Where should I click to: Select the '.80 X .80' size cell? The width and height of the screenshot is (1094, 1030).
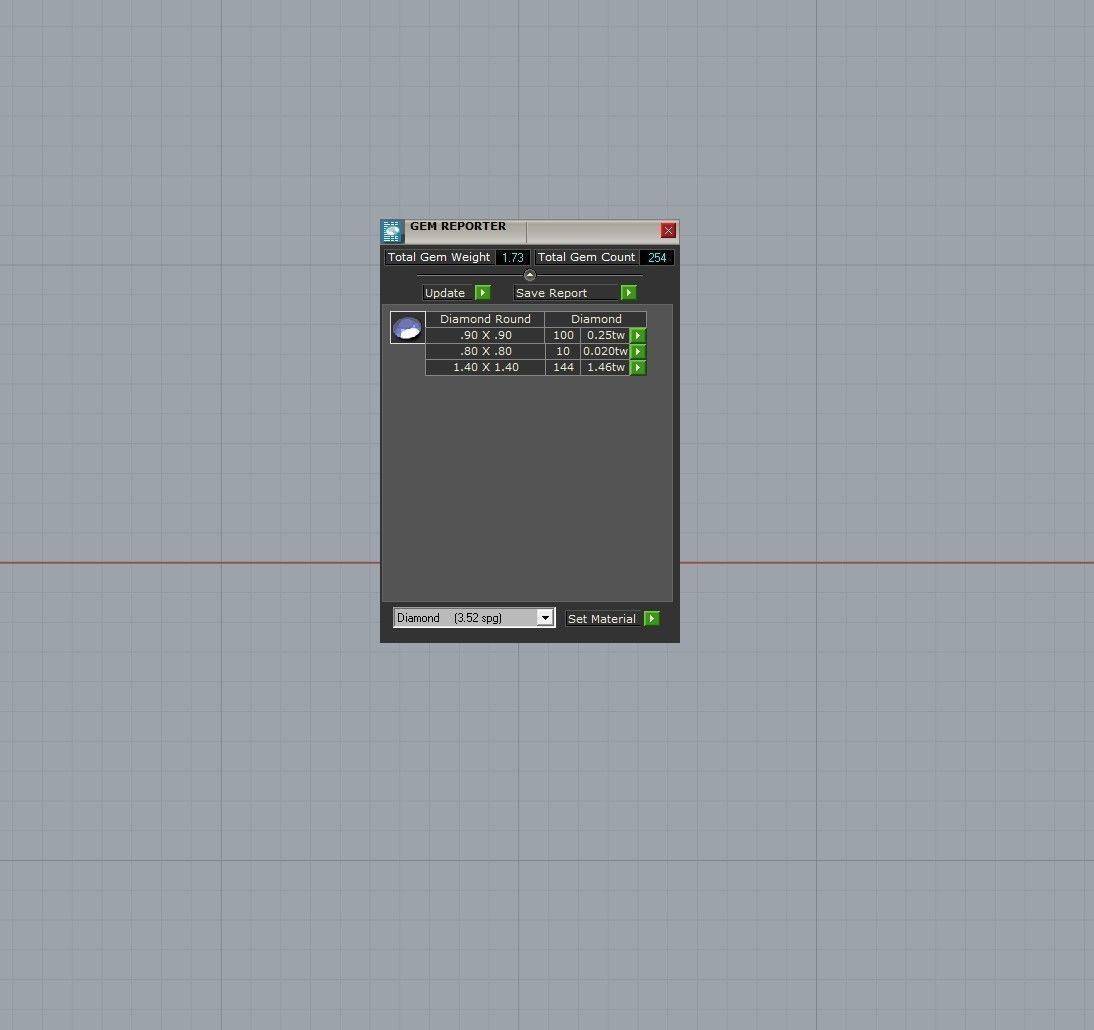485,351
